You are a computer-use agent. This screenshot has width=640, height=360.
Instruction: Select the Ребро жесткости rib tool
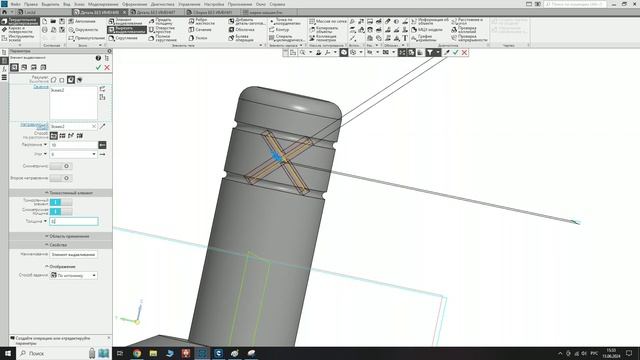point(202,21)
